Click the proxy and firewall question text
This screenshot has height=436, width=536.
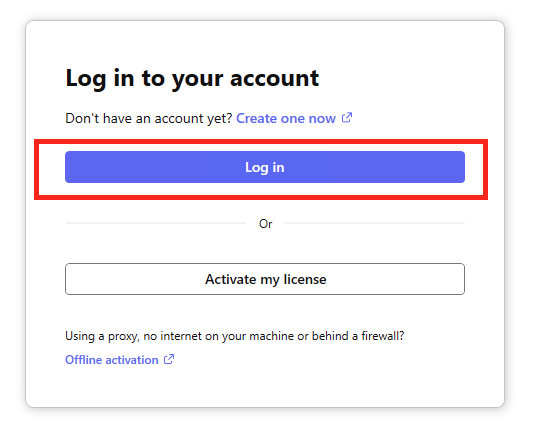point(234,336)
